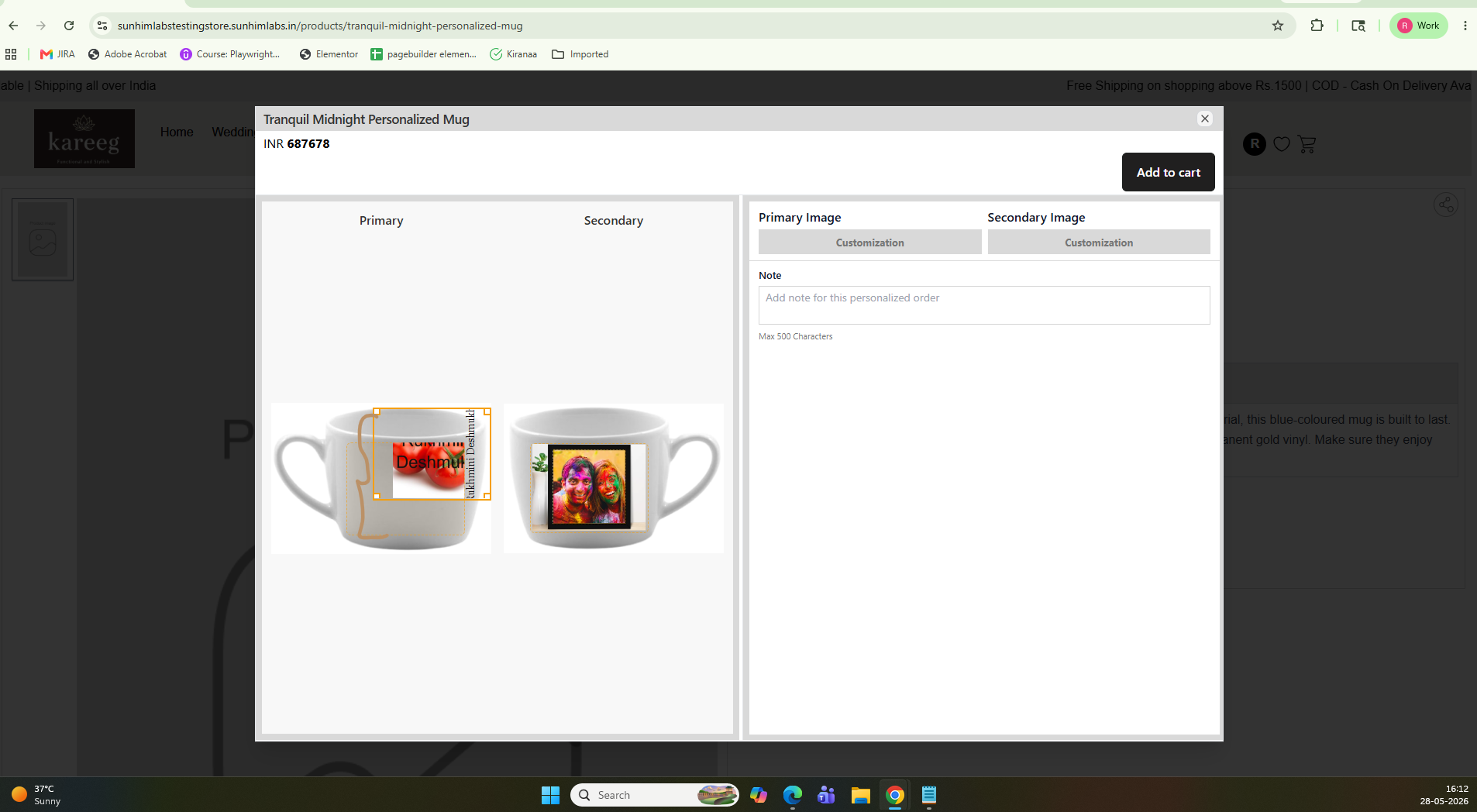Open Secondary Image Customization
The image size is (1477, 812).
[x=1098, y=243]
